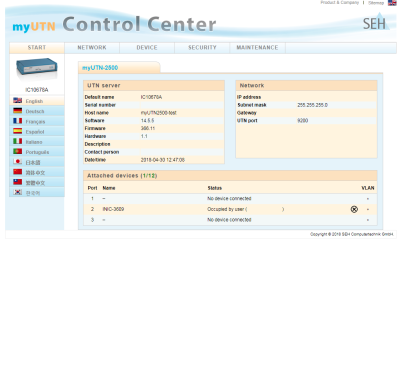Open the MAINTENANCE tab
The image size is (400, 371).
coord(257,48)
